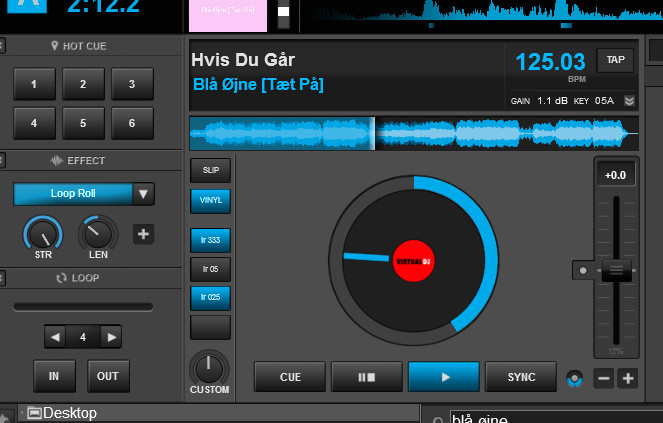Click the STR effect knob

[x=43, y=235]
